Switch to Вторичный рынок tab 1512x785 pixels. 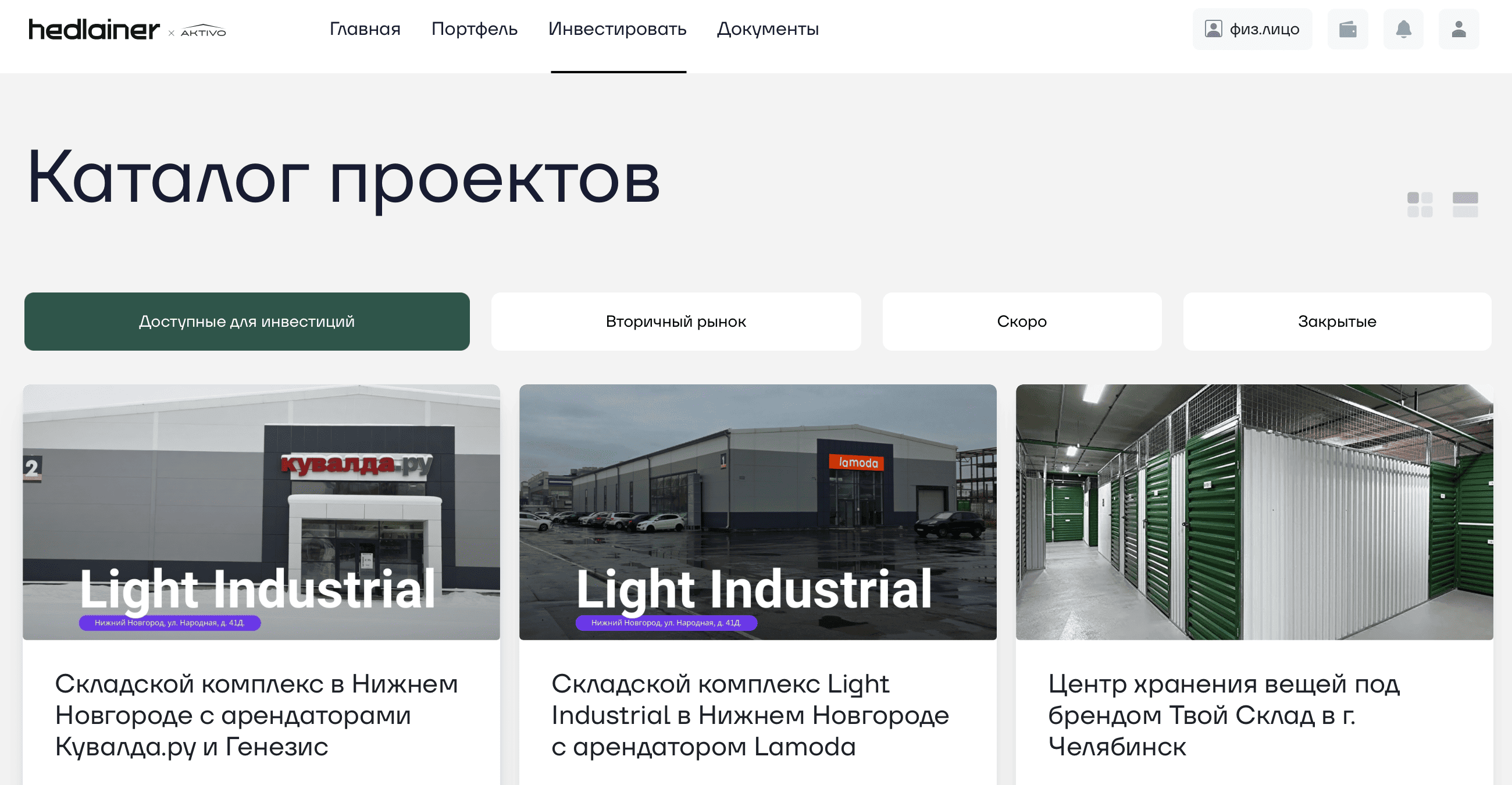click(676, 322)
